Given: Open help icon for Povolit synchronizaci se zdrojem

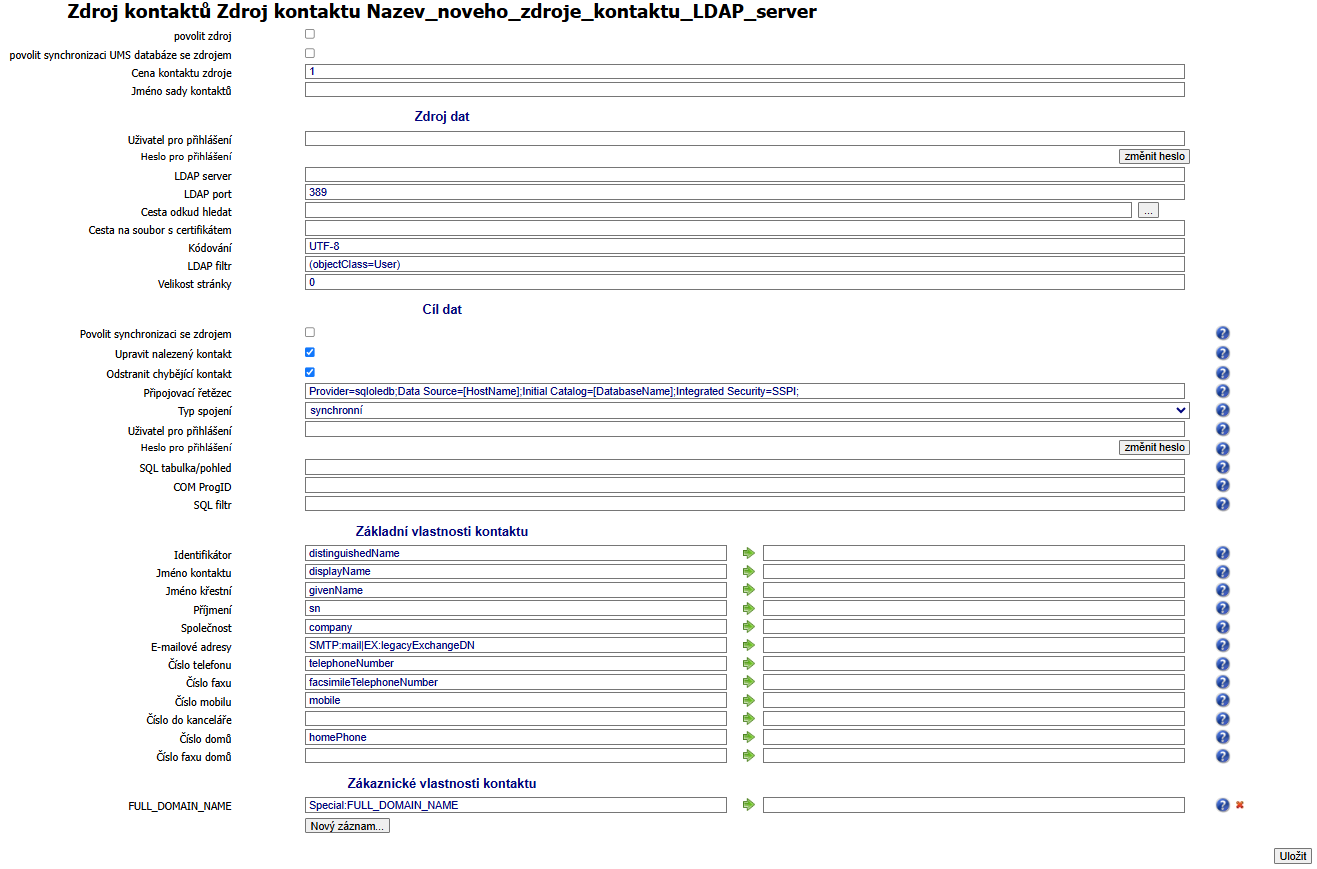Looking at the screenshot, I should point(1222,332).
